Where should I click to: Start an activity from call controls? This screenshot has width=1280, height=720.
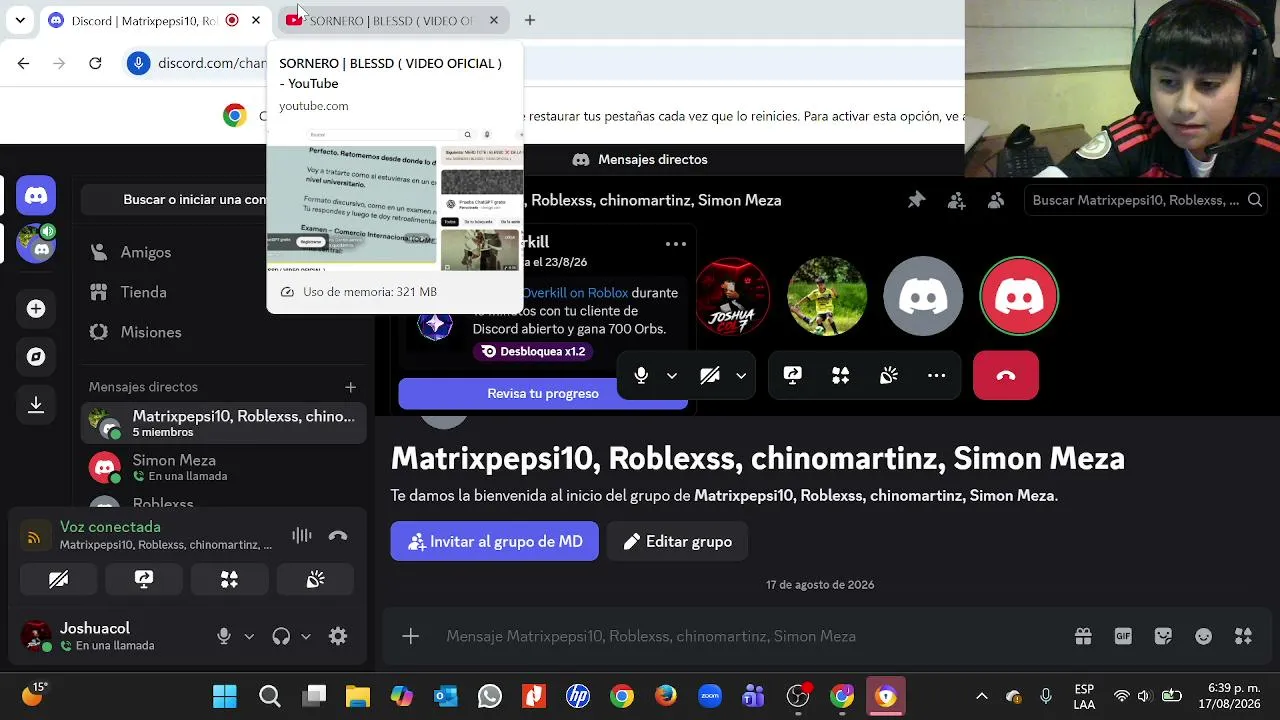pyautogui.click(x=840, y=375)
